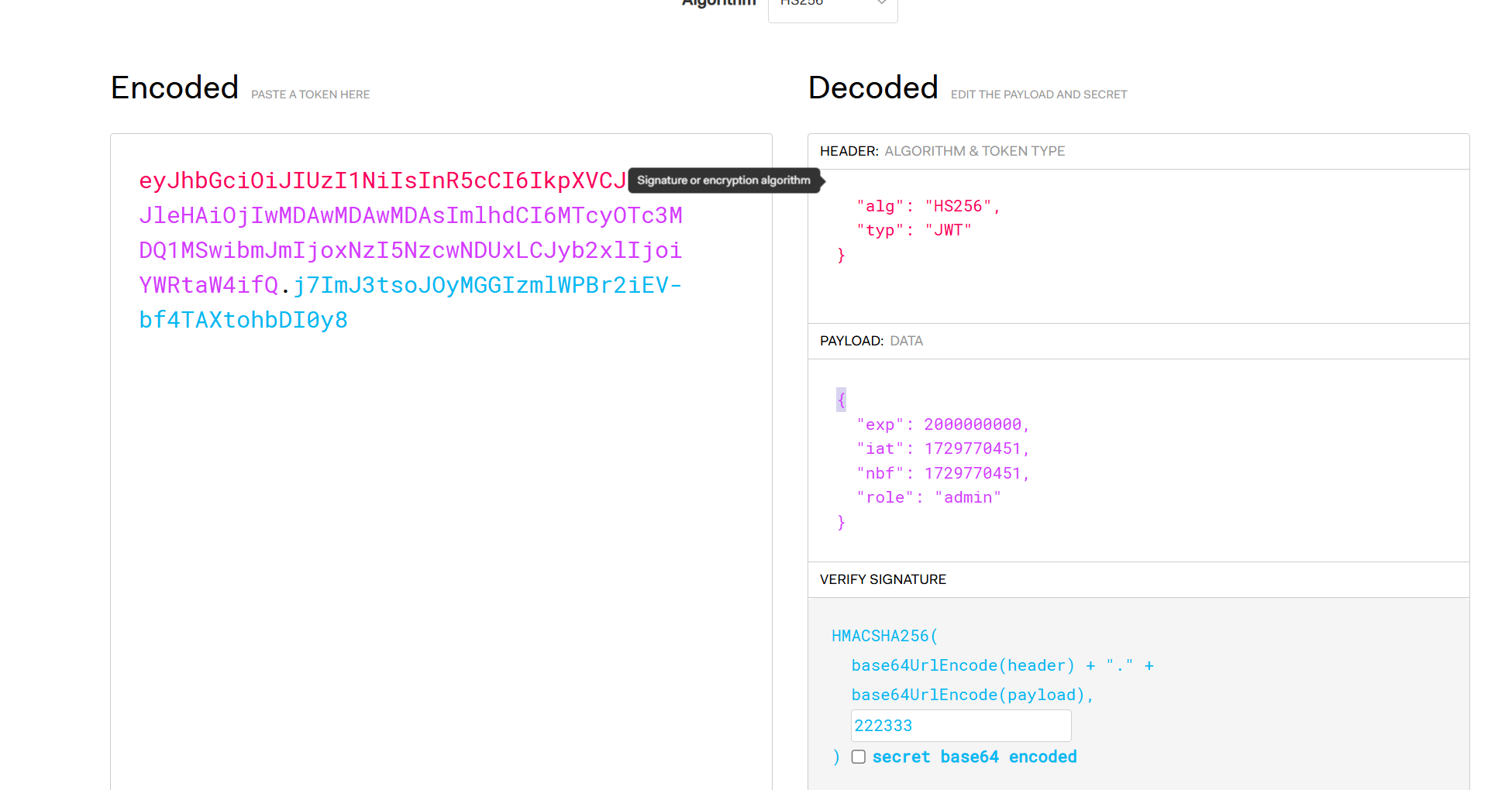Click the 'PAYLOAD: DATA' section title
The height and width of the screenshot is (790, 1512).
pyautogui.click(x=871, y=341)
